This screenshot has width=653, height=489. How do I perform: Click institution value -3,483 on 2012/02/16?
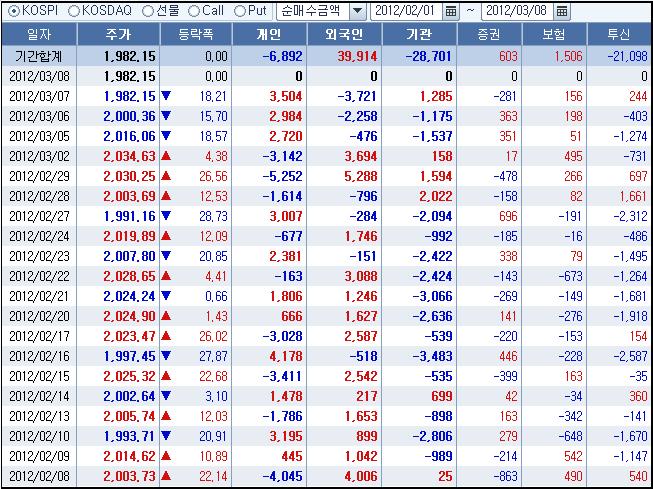432,356
